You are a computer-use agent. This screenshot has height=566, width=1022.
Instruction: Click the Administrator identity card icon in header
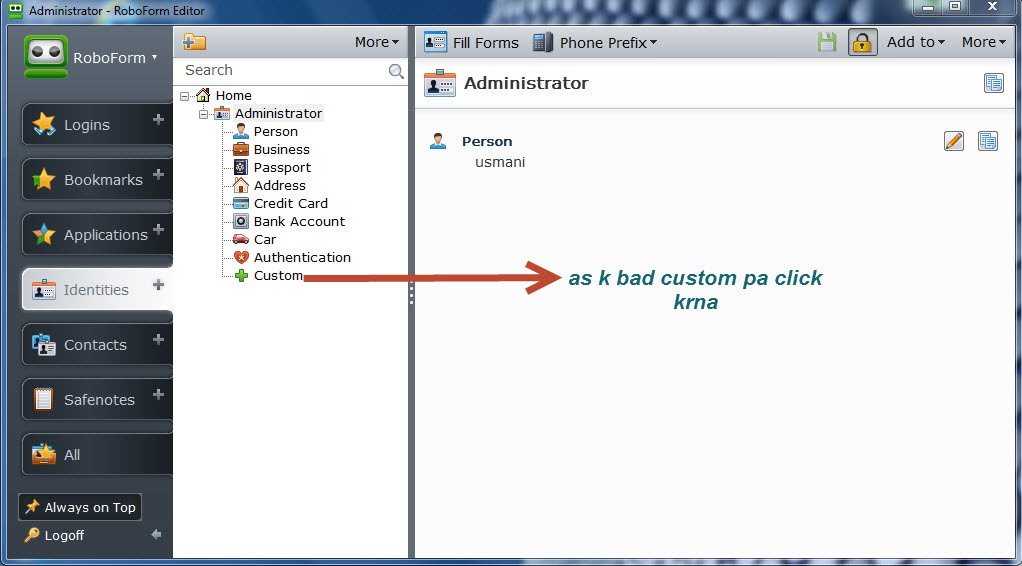pyautogui.click(x=439, y=83)
